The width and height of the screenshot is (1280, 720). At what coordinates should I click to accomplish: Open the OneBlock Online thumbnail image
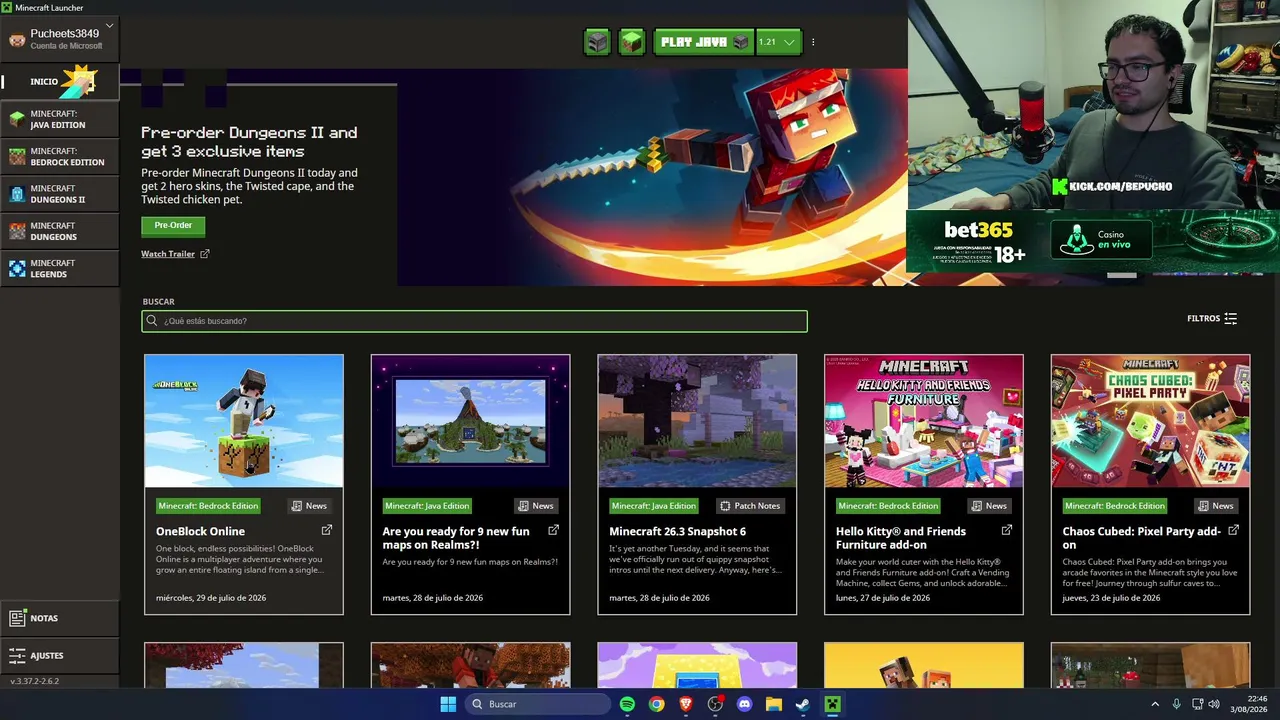tap(244, 421)
